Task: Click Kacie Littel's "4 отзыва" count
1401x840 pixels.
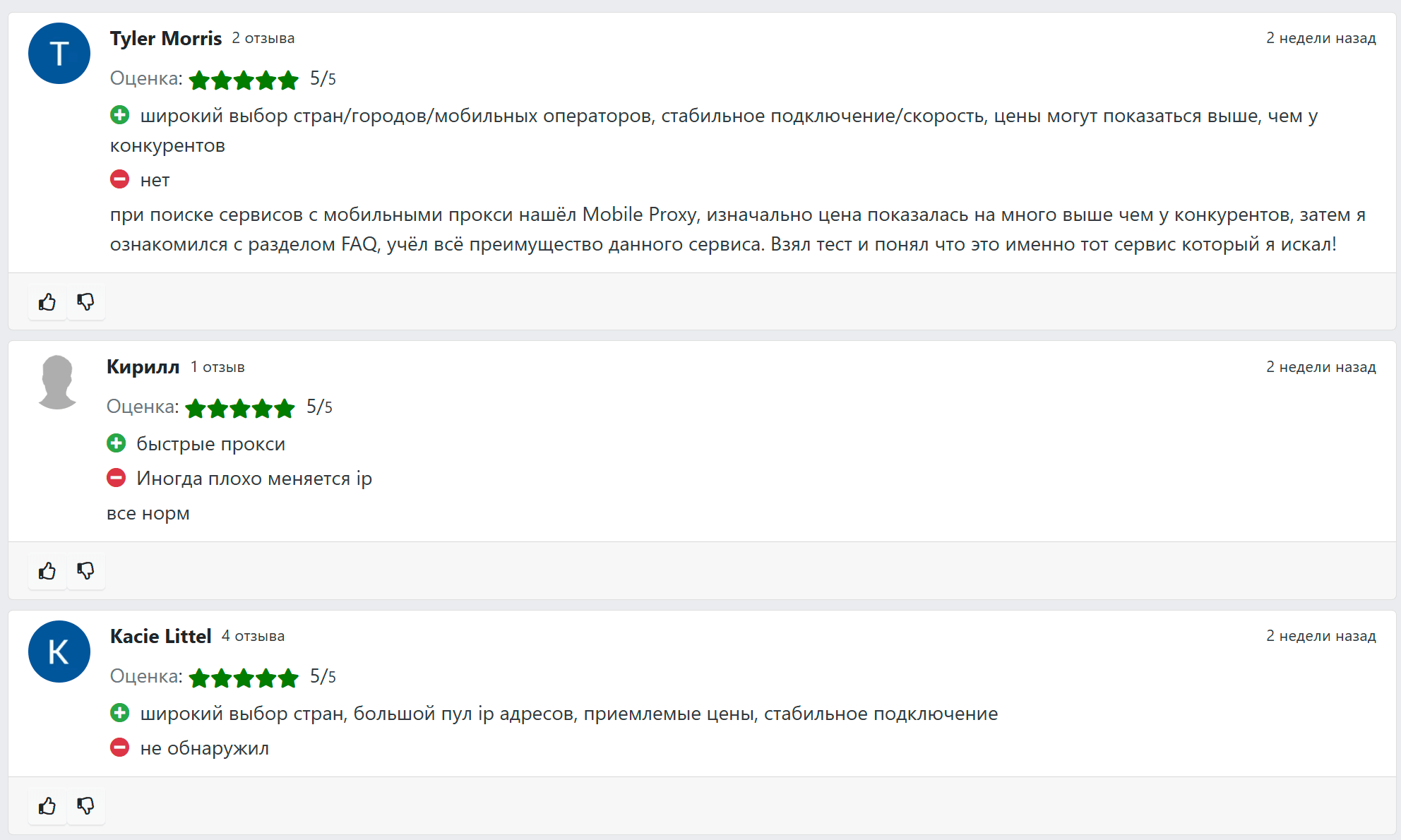Action: point(253,636)
